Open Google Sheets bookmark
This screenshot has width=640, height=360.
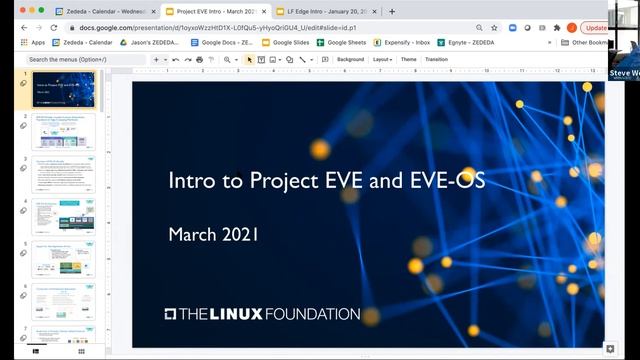click(342, 42)
